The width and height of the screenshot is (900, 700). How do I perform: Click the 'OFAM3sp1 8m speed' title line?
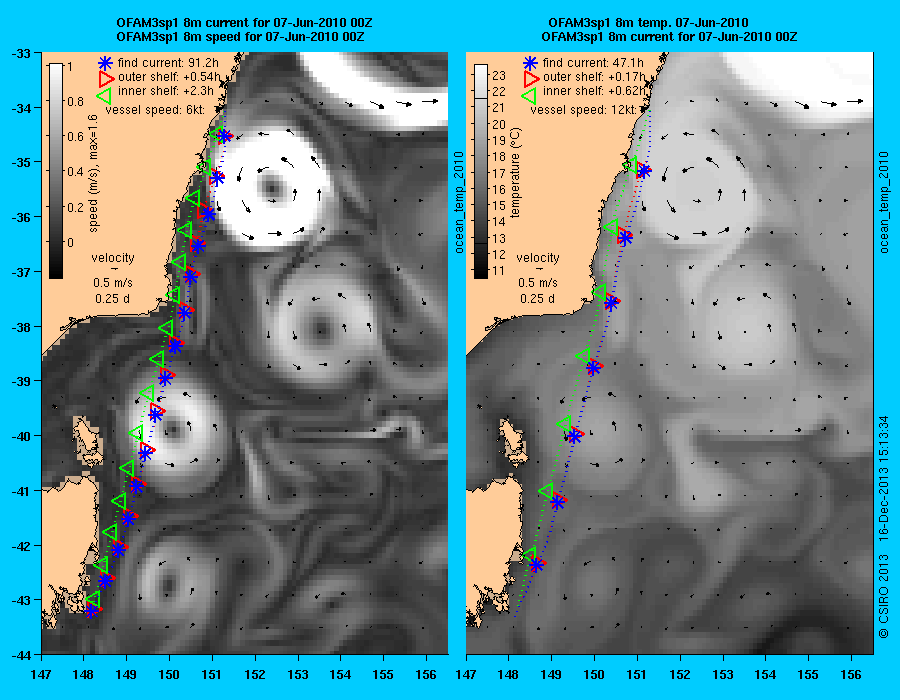240,37
